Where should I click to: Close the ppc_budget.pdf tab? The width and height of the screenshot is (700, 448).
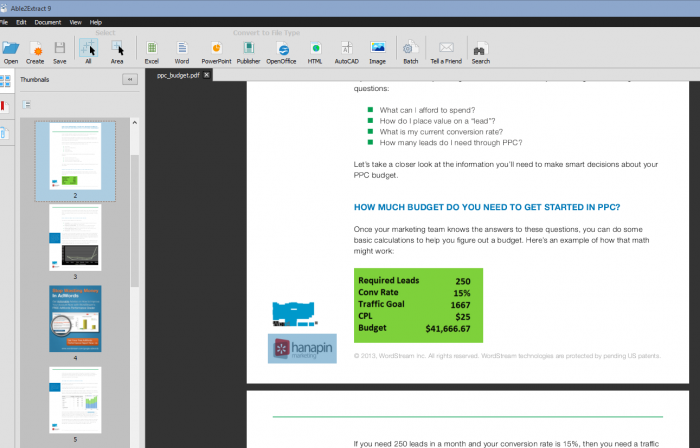pyautogui.click(x=207, y=75)
